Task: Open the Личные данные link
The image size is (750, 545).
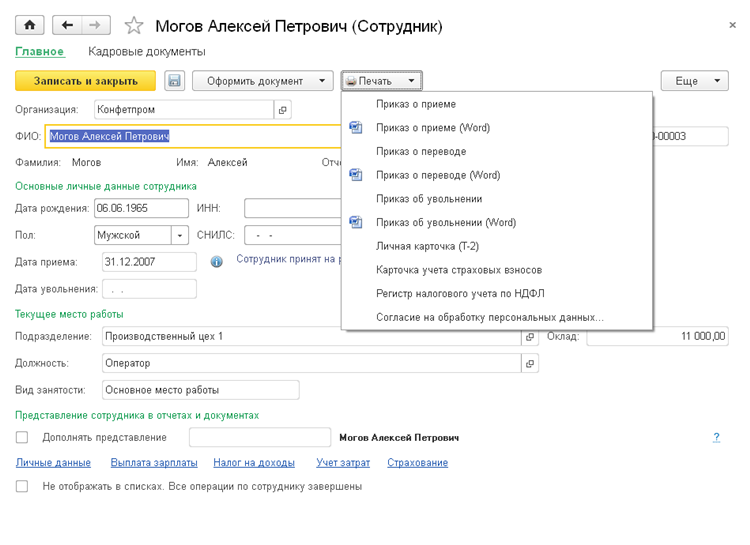Action: (53, 463)
